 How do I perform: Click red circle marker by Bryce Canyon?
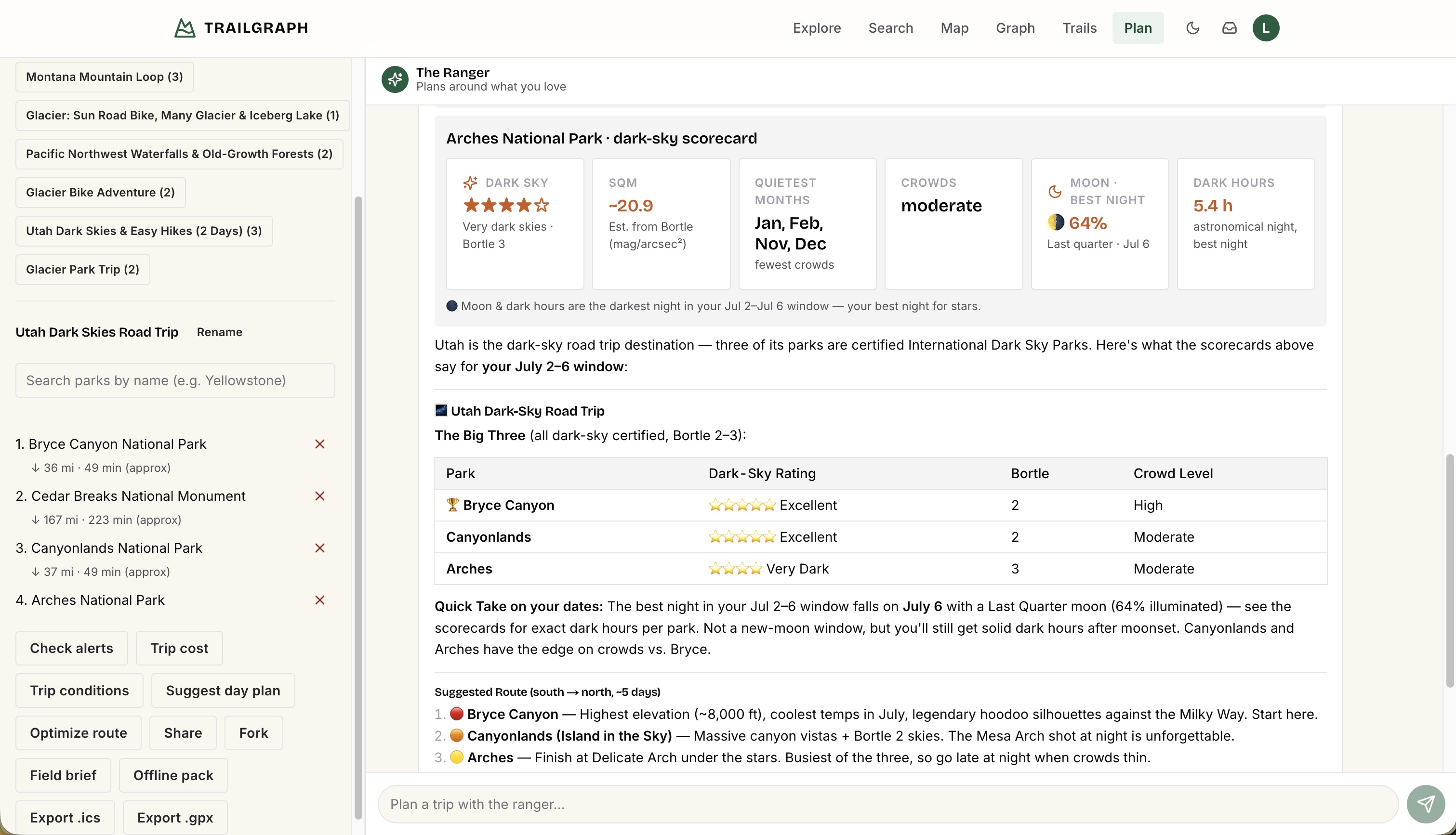tap(457, 714)
